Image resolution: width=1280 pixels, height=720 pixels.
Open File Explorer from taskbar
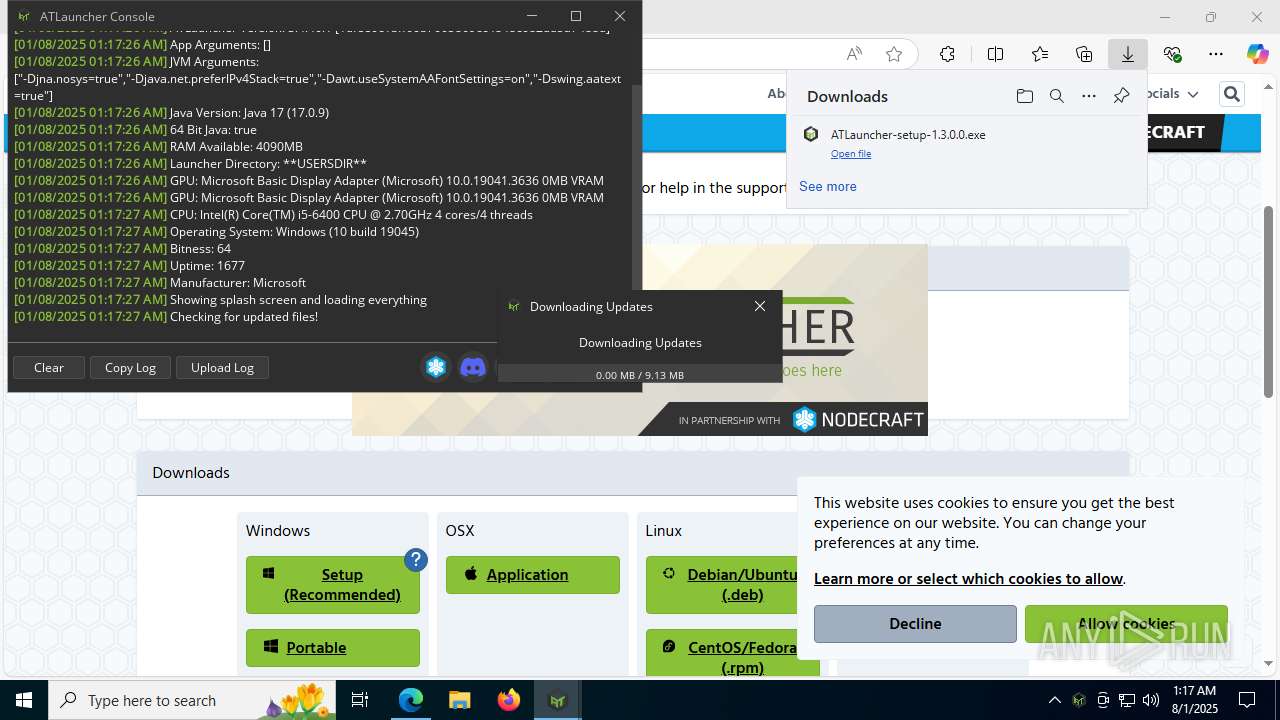click(459, 700)
